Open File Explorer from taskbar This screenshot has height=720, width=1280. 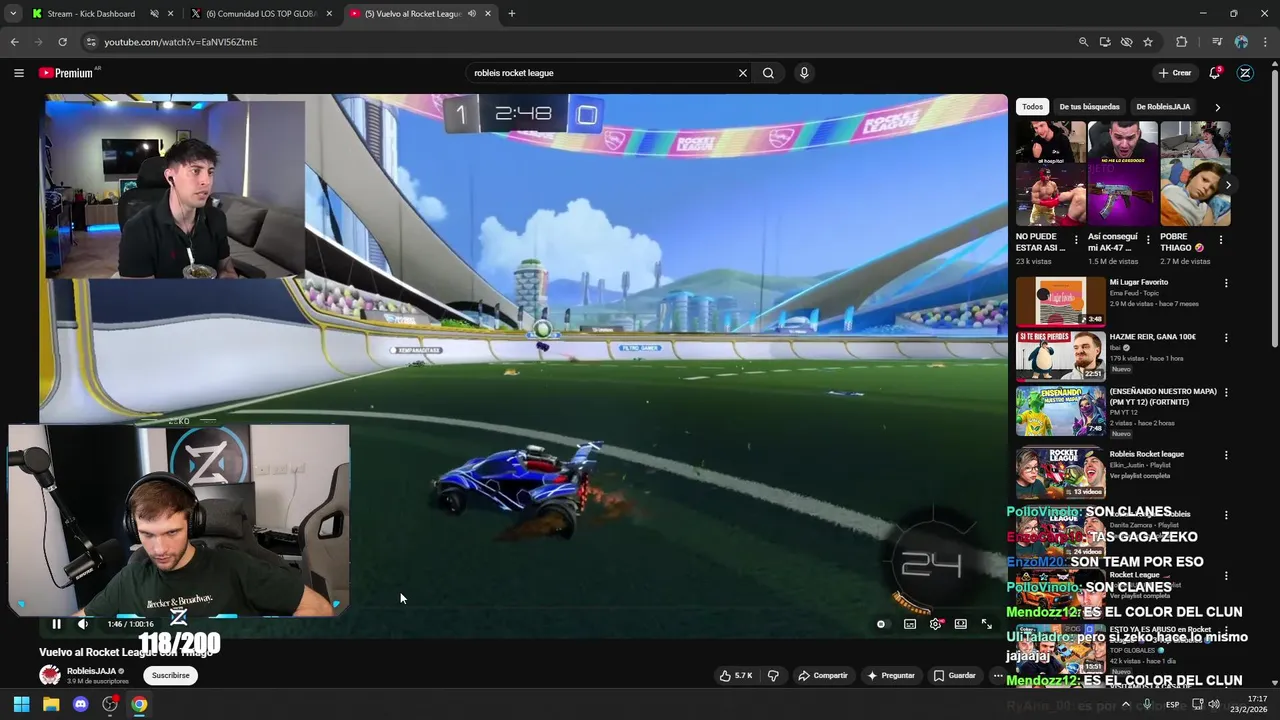coord(51,704)
